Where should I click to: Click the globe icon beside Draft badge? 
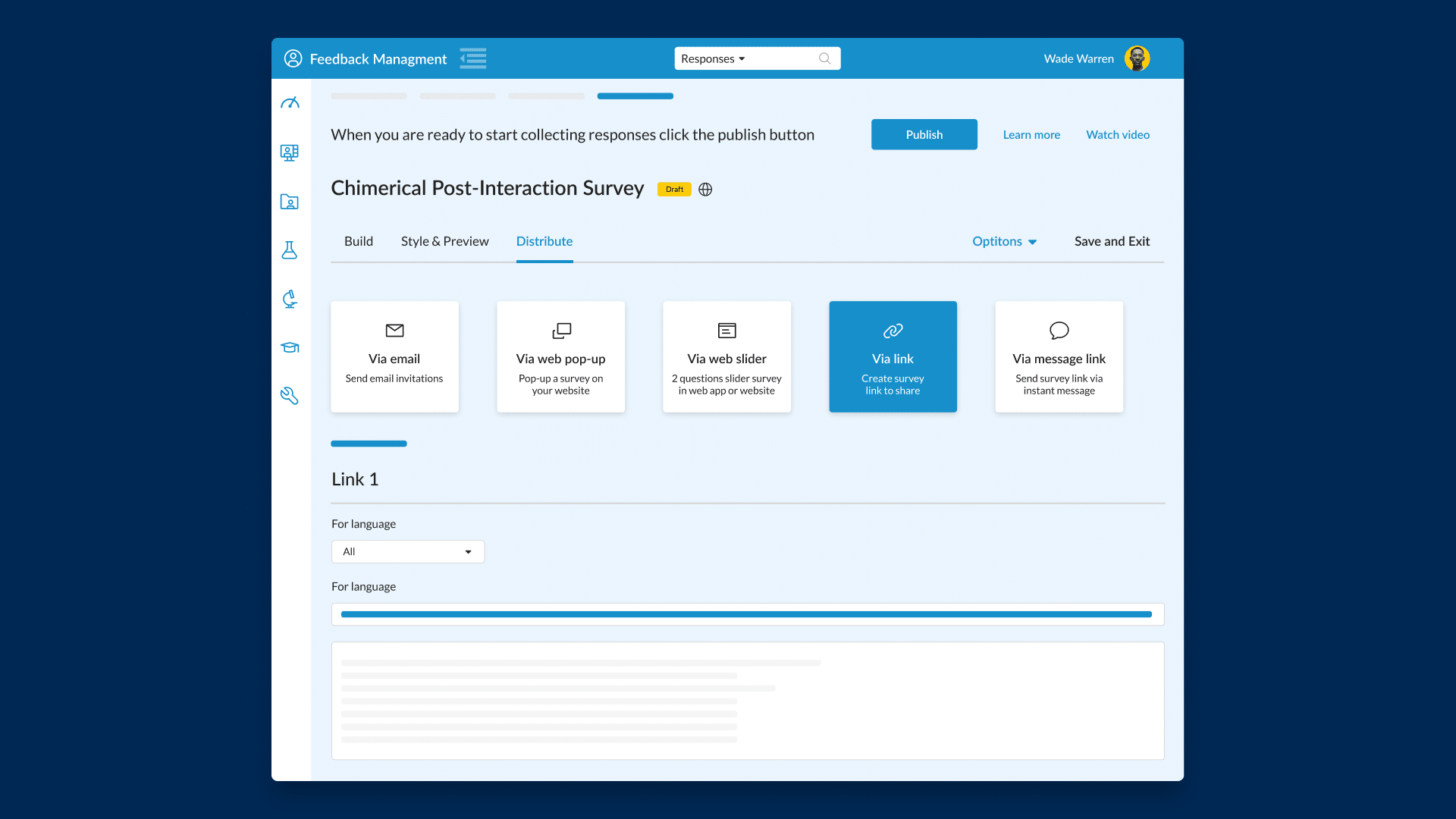point(705,190)
